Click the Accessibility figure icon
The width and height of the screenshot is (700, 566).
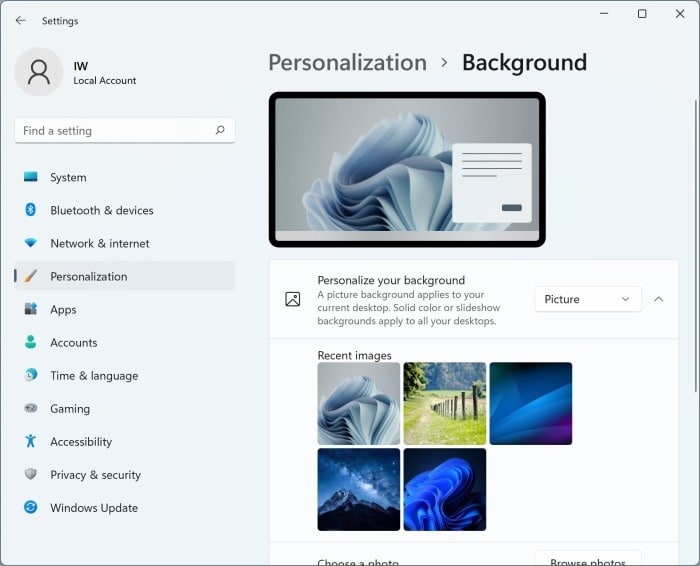[30, 441]
